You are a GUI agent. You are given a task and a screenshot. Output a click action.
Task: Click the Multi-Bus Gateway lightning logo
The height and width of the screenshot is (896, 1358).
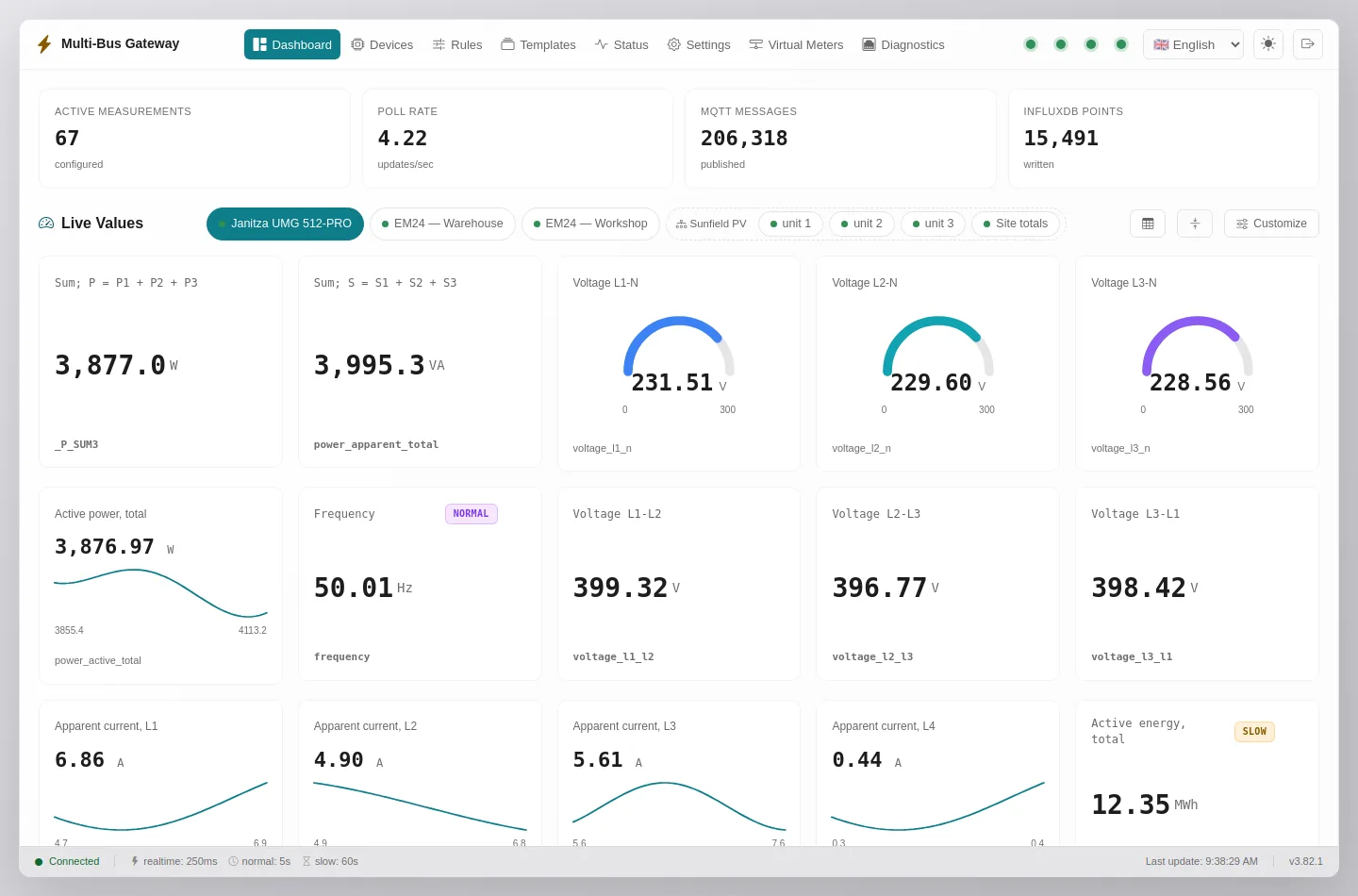point(44,44)
